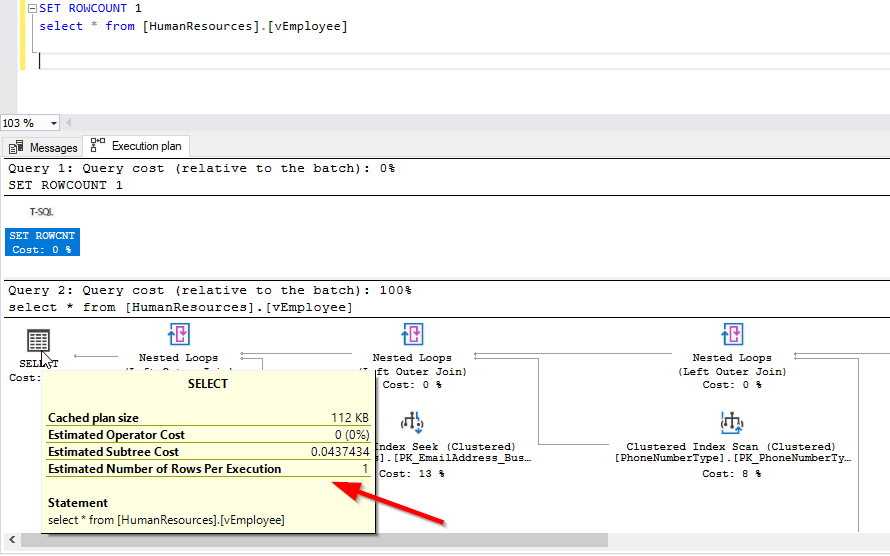Click the [PhoneNumberType].[PK_PhoneNumberTy... label
890x556 pixels.
733,458
